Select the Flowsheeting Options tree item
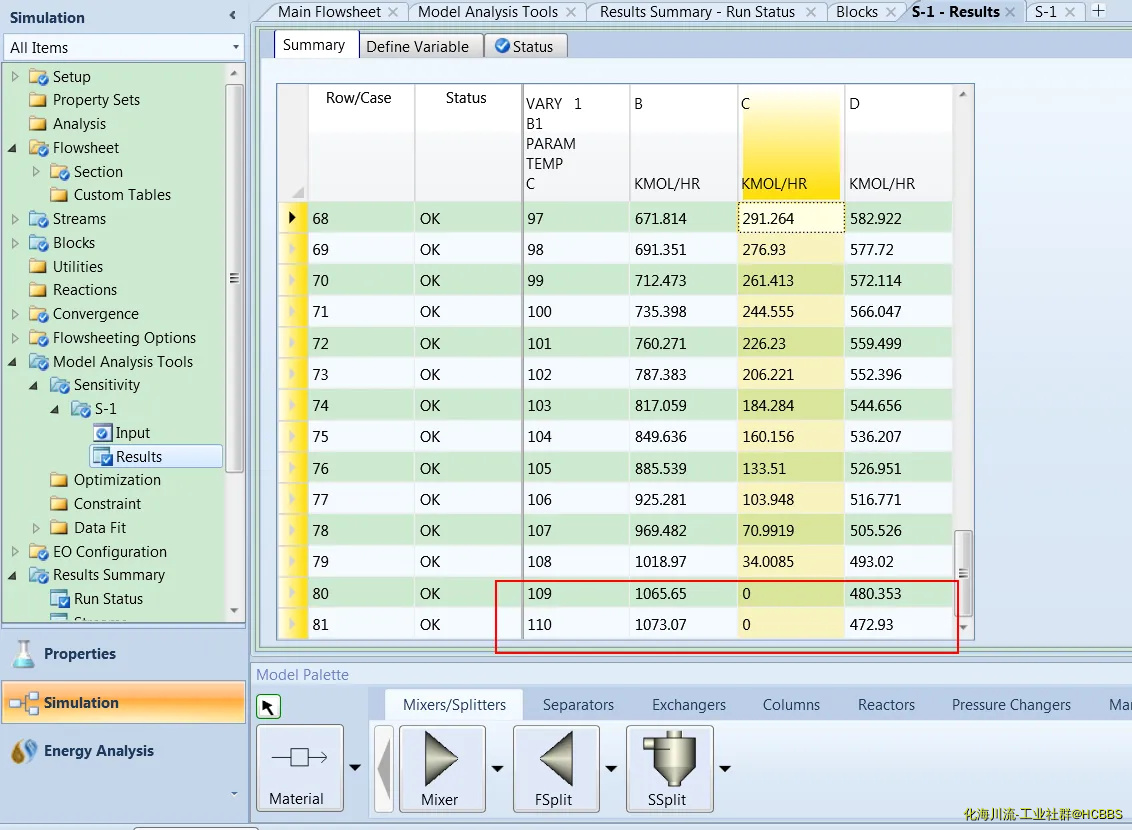The height and width of the screenshot is (830, 1132). (124, 338)
